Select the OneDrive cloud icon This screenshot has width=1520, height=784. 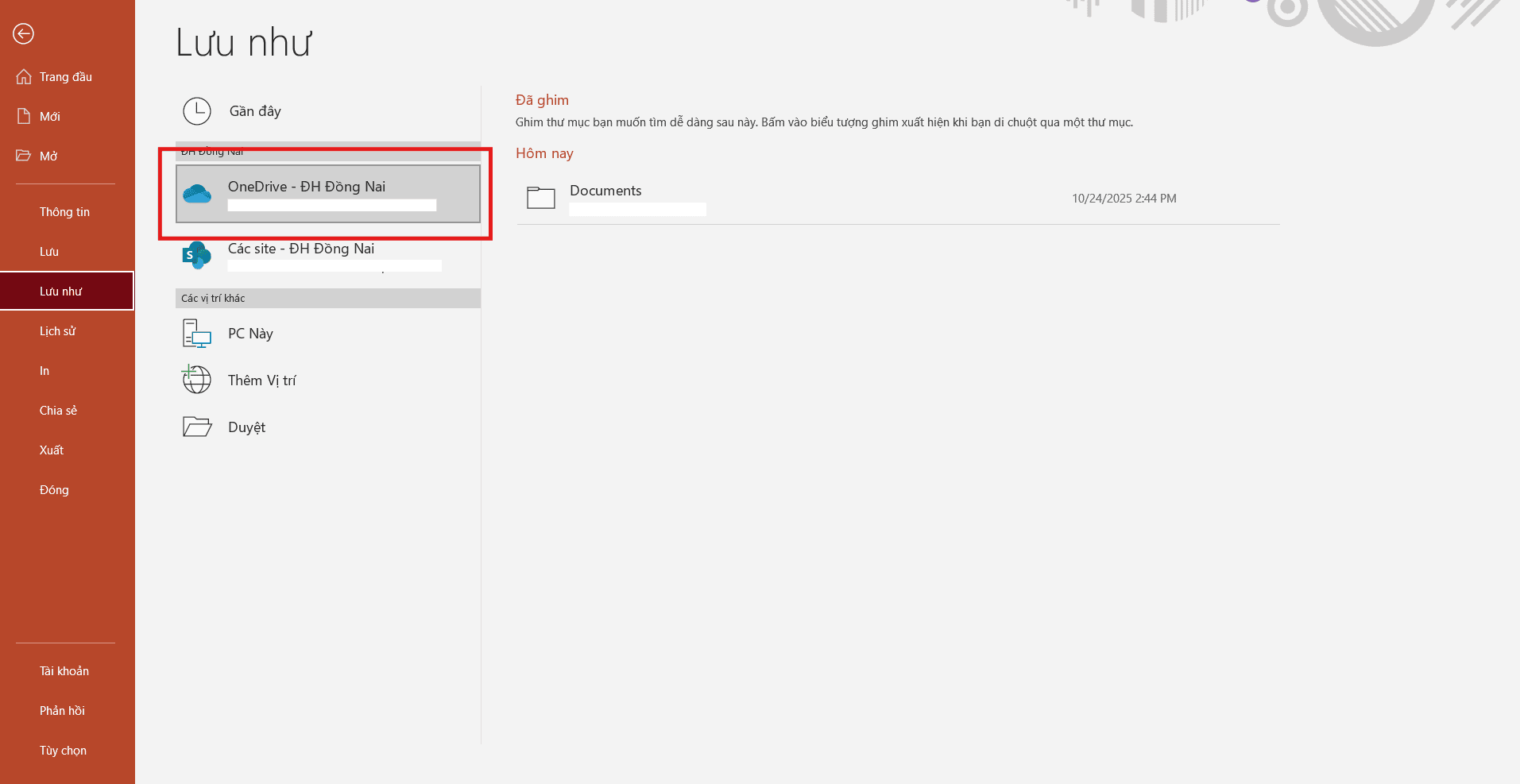coord(197,194)
